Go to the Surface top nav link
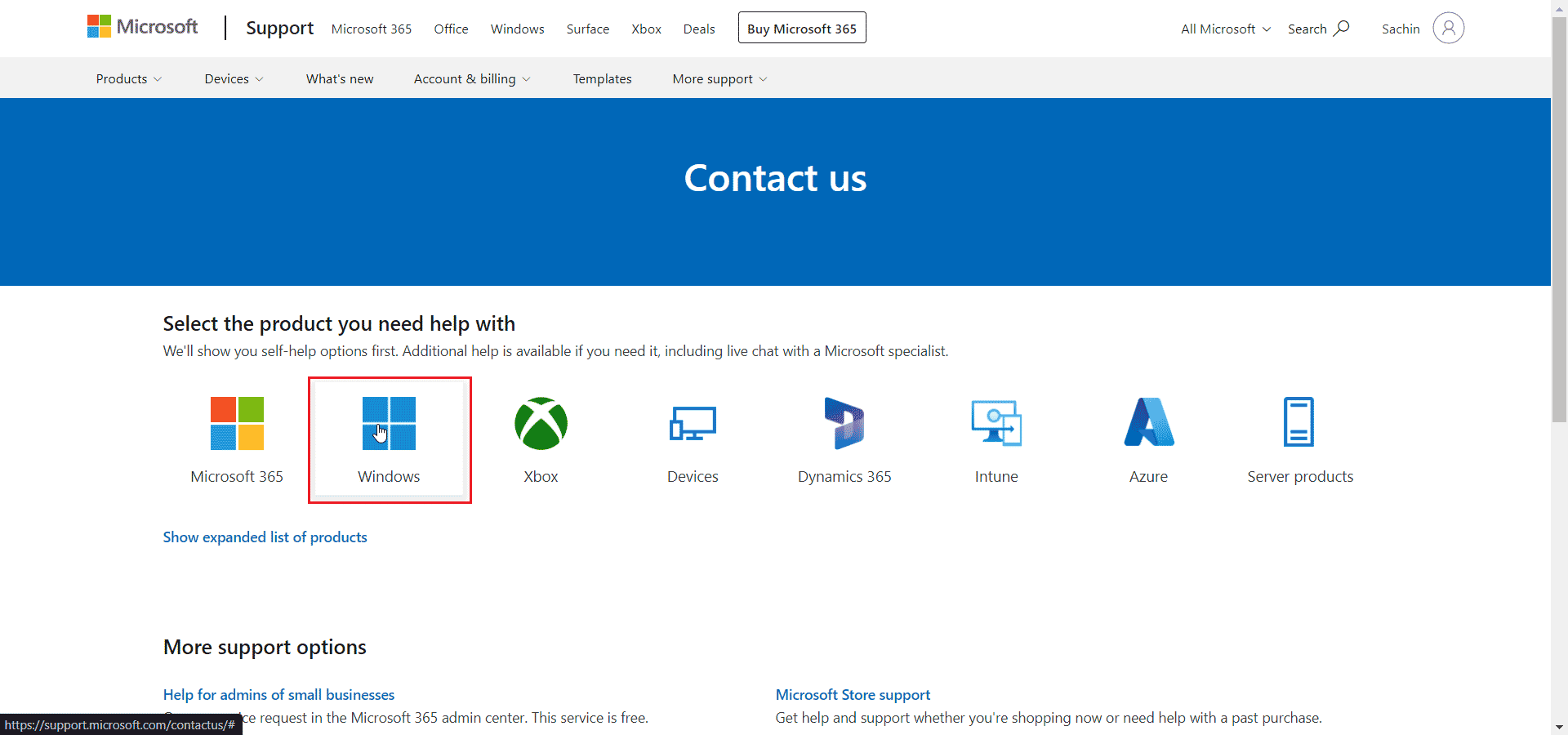The height and width of the screenshot is (735, 1568). [x=588, y=29]
